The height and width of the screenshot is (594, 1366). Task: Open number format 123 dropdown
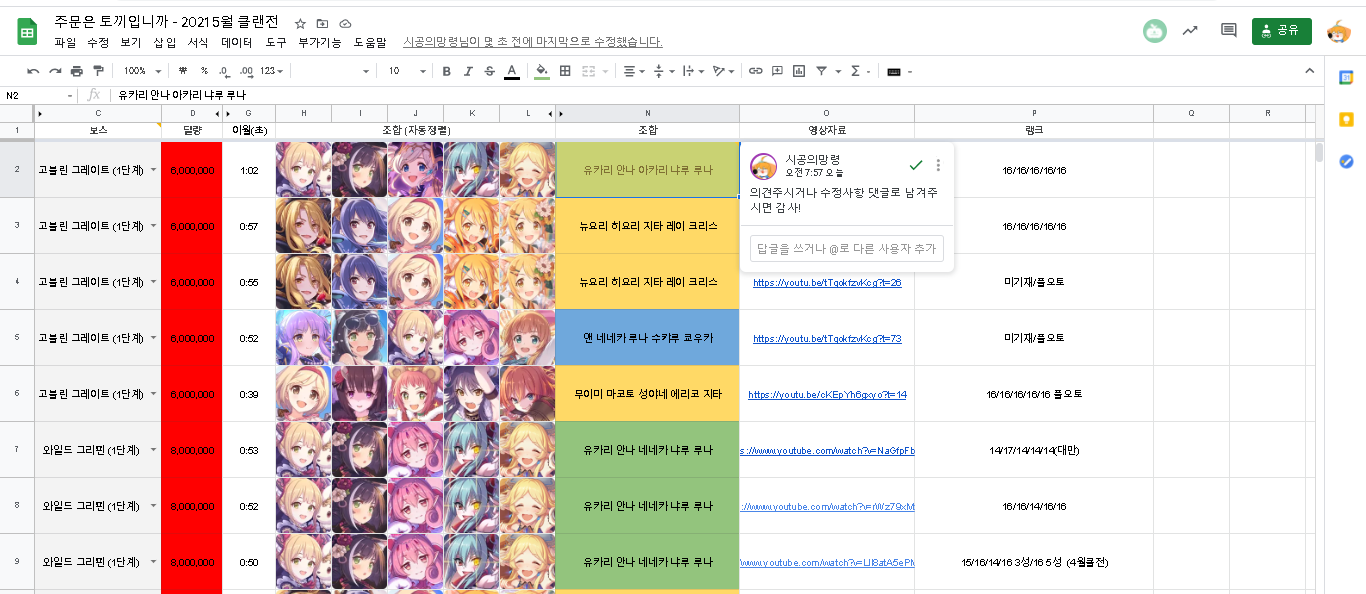[x=271, y=71]
